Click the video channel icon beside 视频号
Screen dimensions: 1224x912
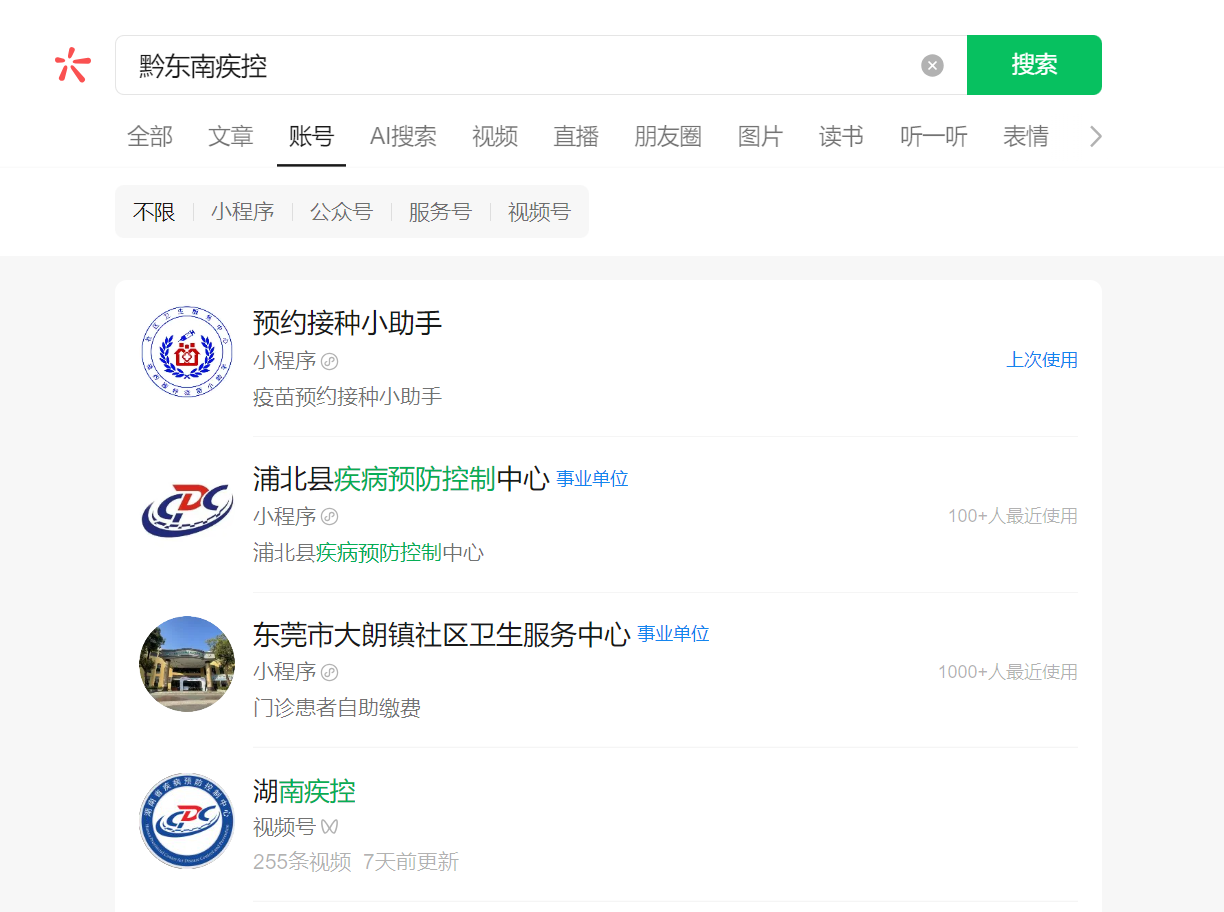point(330,828)
